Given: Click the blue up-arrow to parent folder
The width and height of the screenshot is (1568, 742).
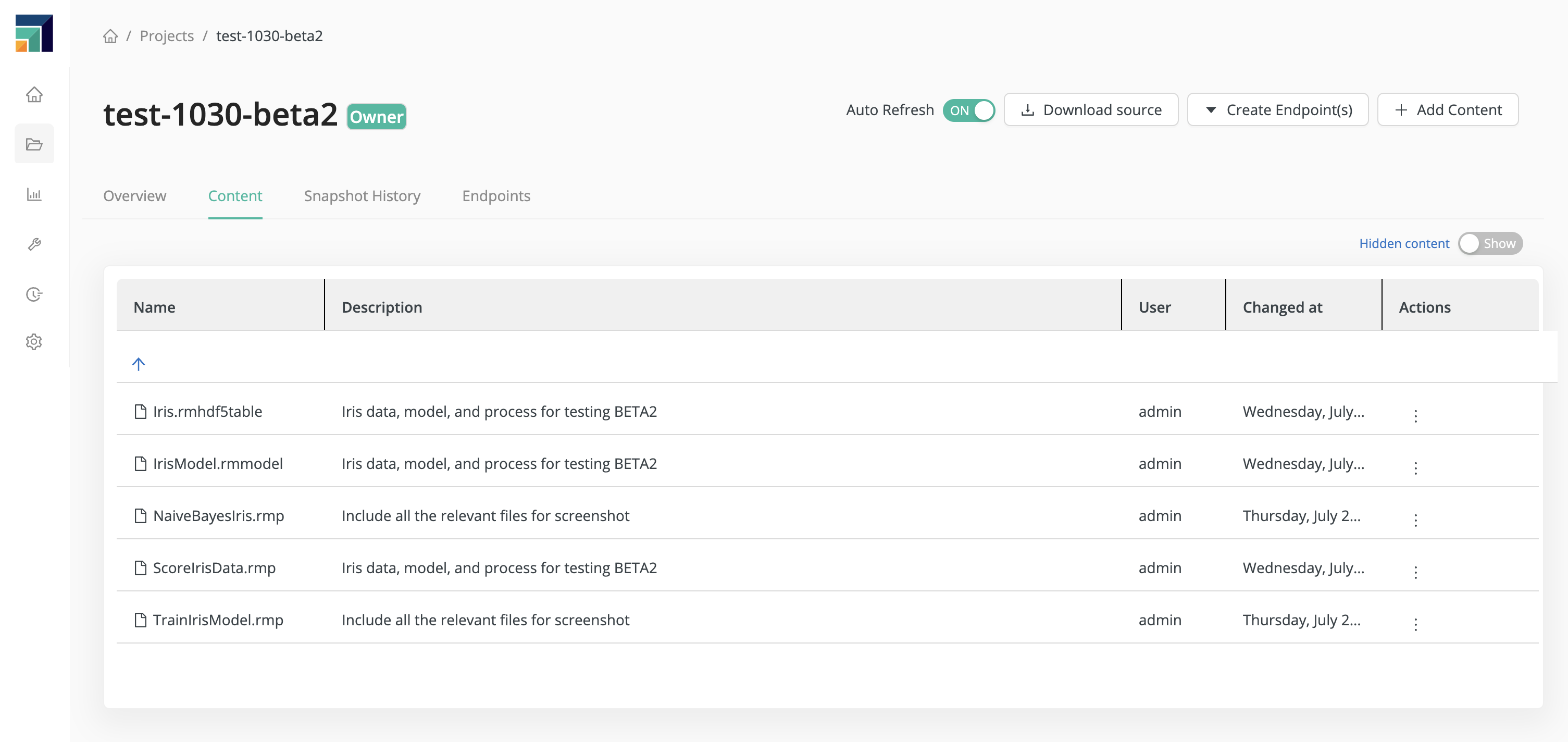Looking at the screenshot, I should click(x=139, y=364).
